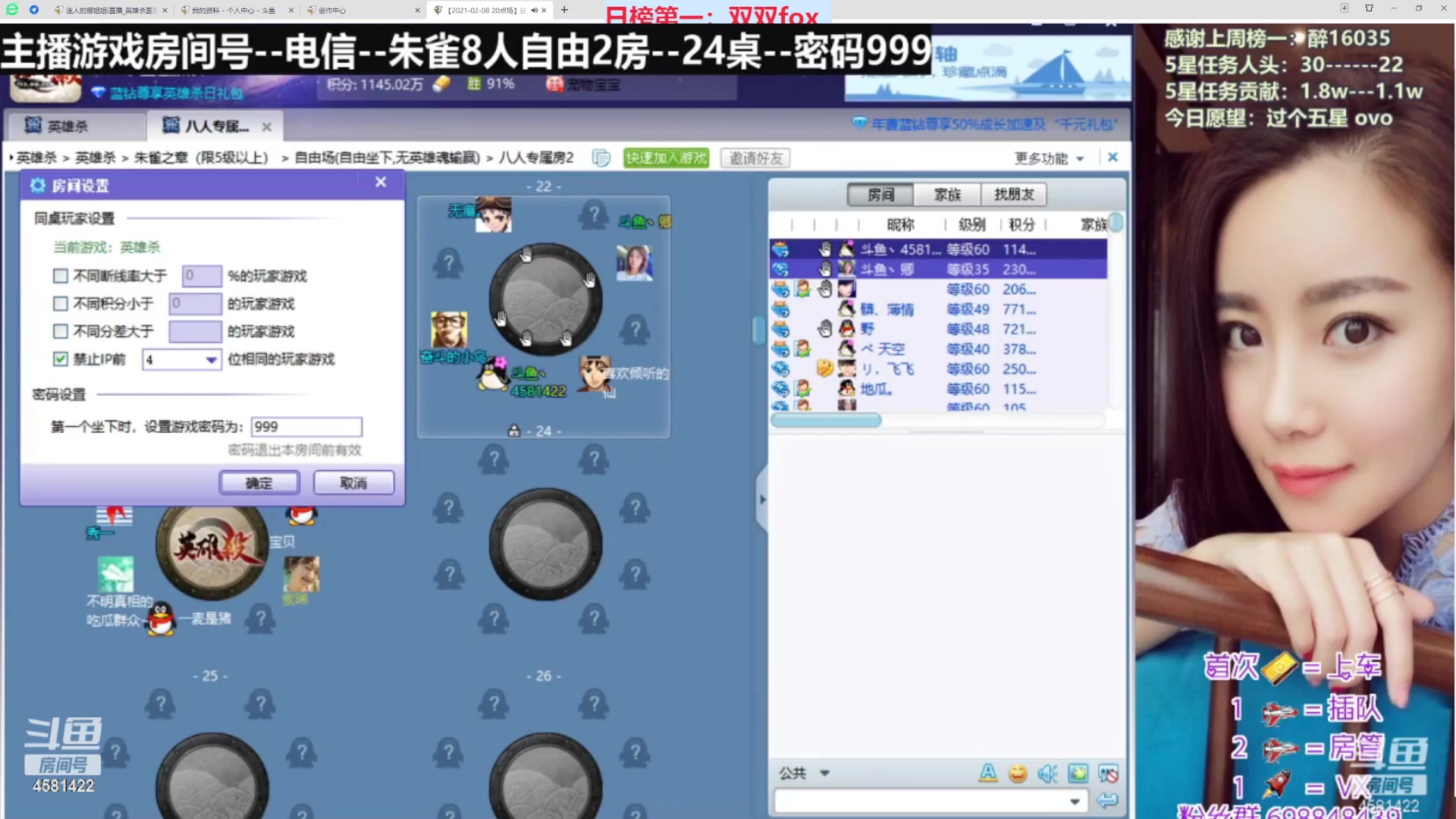Uncheck the 禁止IP前 option
The height and width of the screenshot is (819, 1456).
point(60,359)
